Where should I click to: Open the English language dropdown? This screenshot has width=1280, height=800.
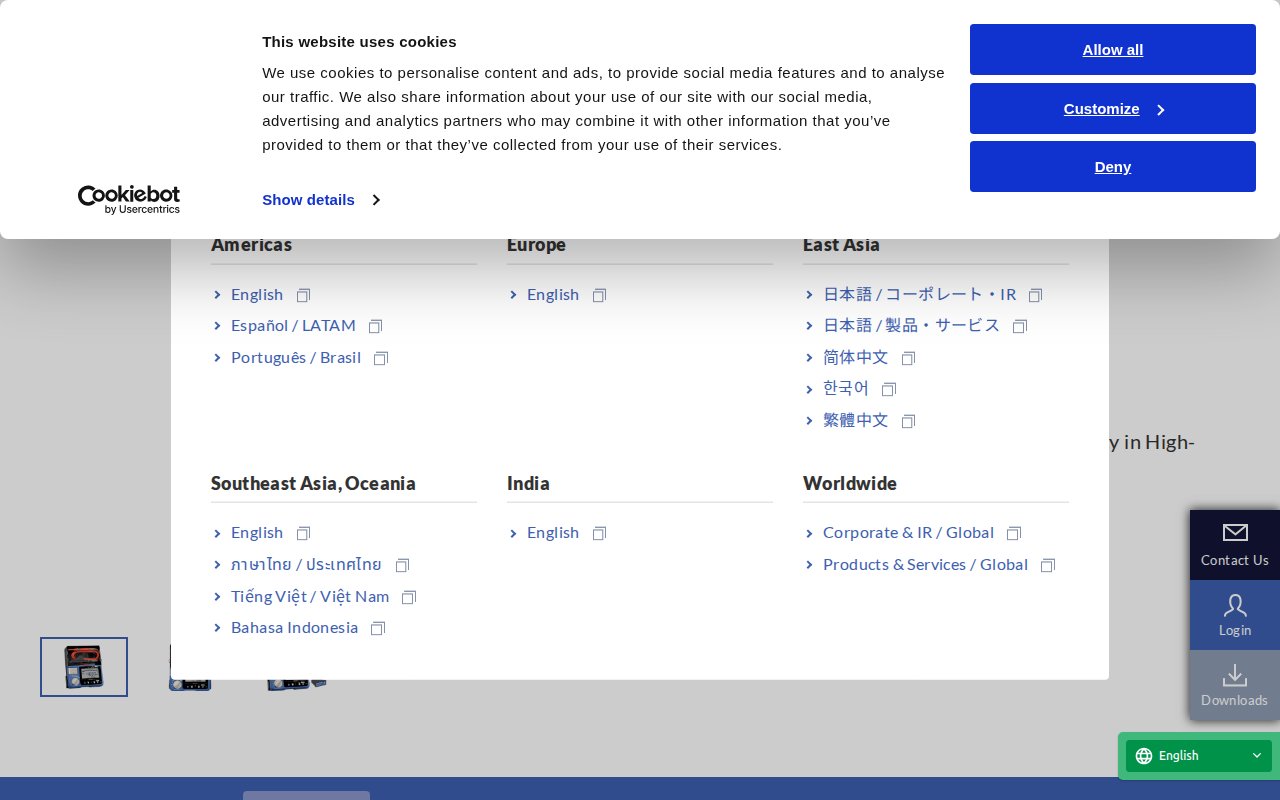[x=1198, y=756]
